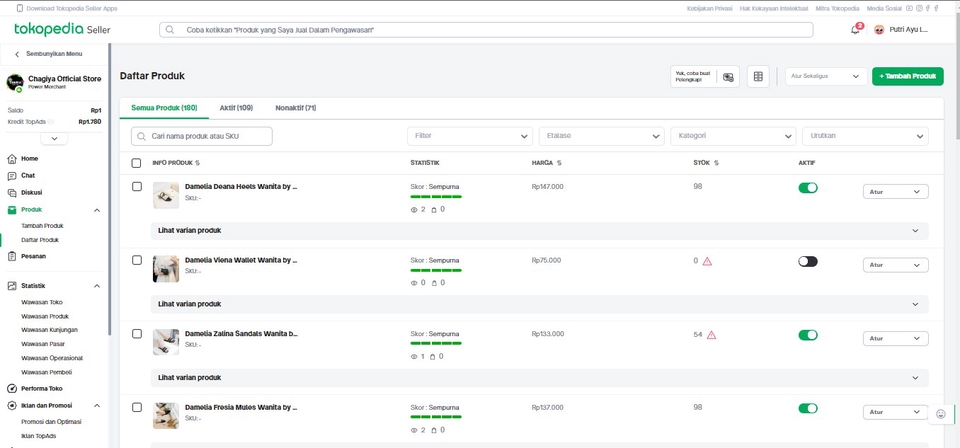This screenshot has height=448, width=960.
Task: Sort by Stok column arrows
Action: click(x=716, y=163)
